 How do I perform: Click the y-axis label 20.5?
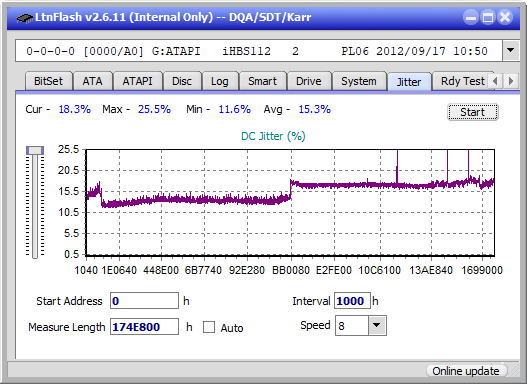68,170
